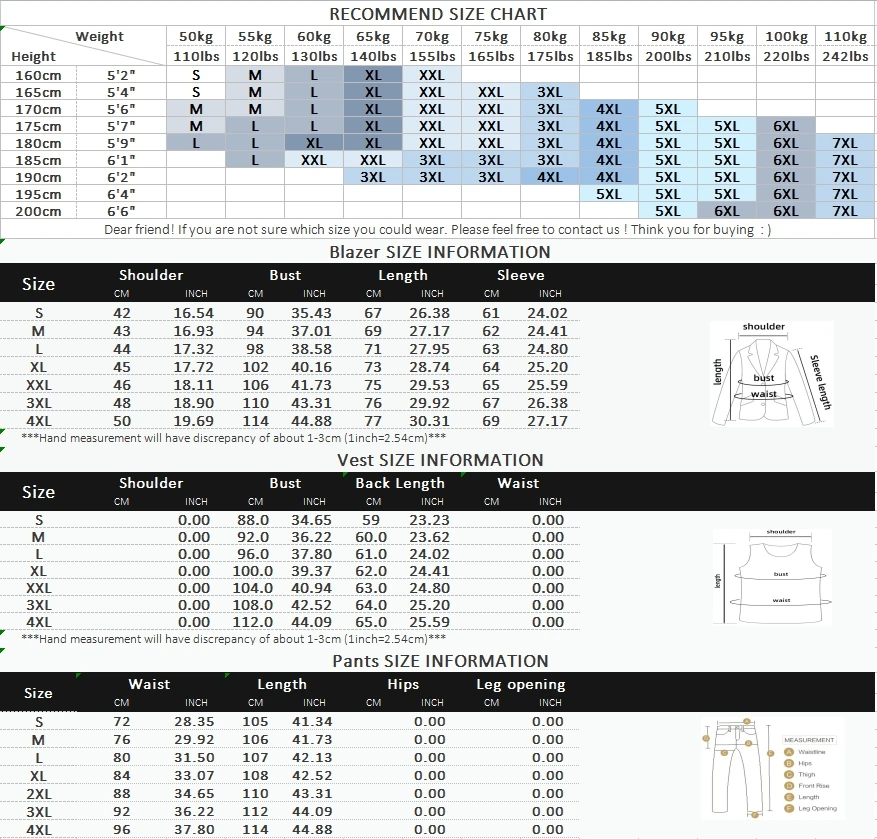
Task: Click the 6XL cell in the 175cm row
Action: point(786,126)
